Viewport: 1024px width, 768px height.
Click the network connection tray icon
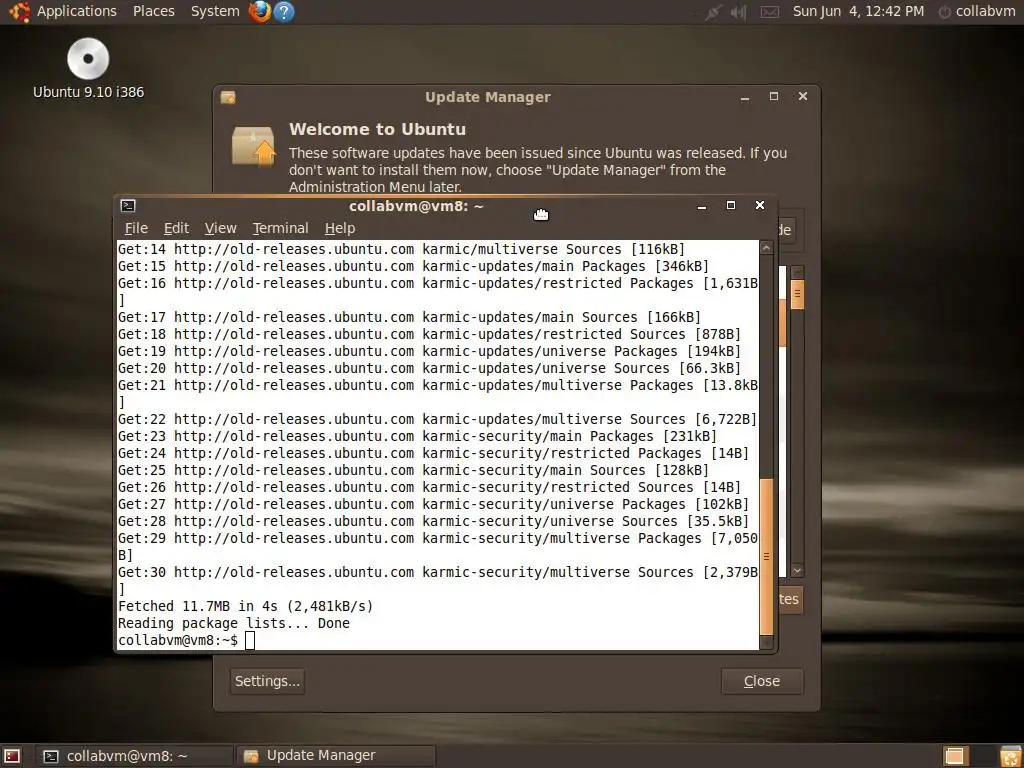pyautogui.click(x=712, y=12)
